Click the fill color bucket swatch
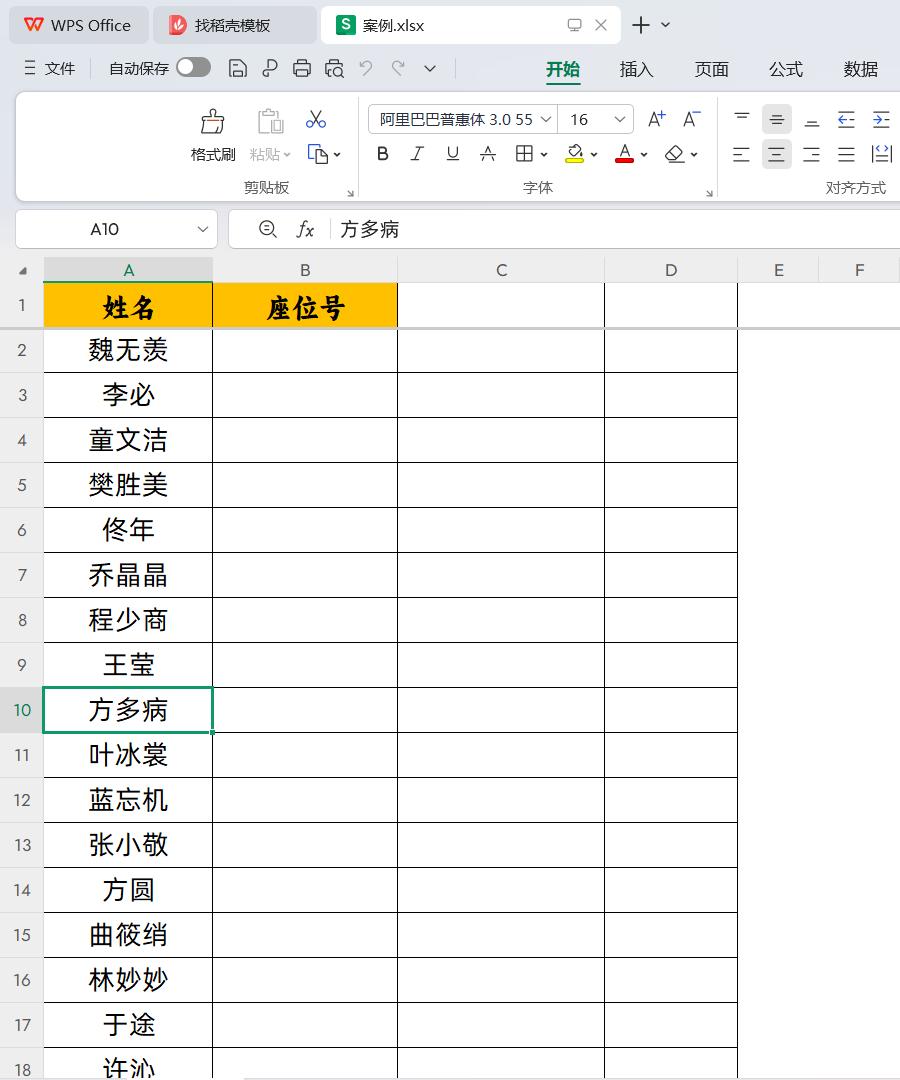This screenshot has height=1080, width=900. pos(574,154)
